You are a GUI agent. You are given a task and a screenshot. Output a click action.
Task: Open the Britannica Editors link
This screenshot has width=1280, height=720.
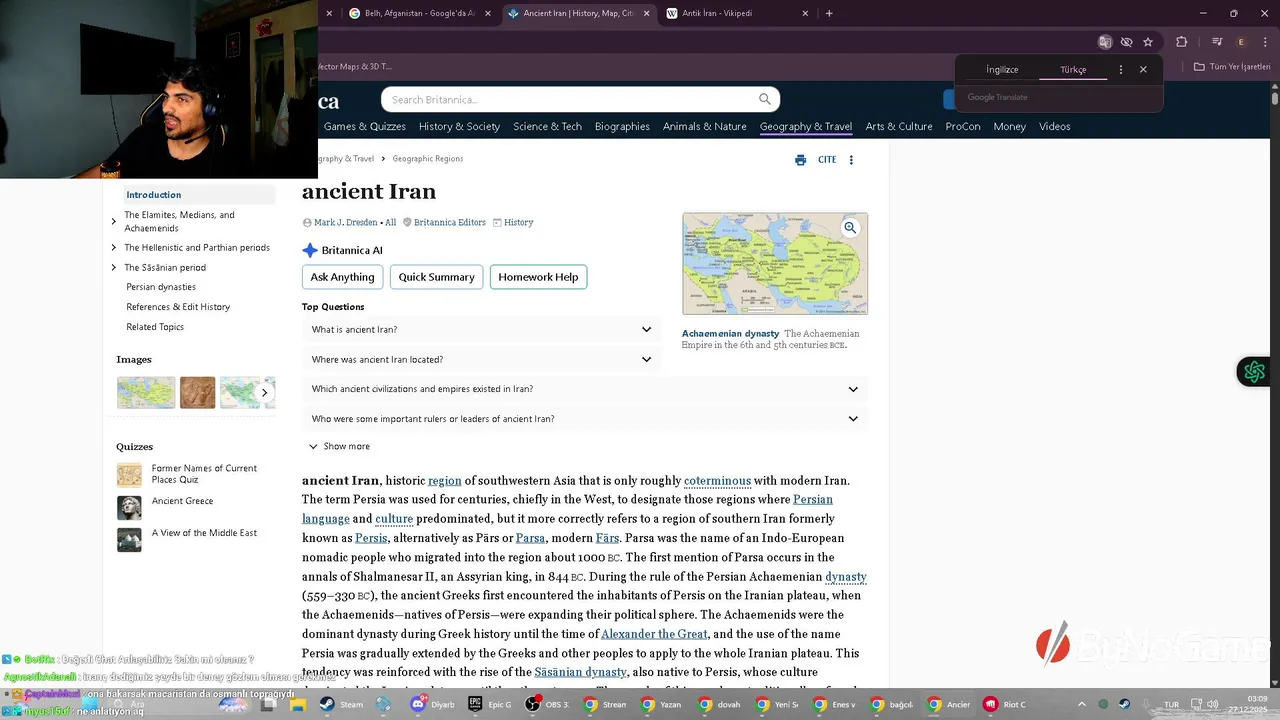pos(449,222)
